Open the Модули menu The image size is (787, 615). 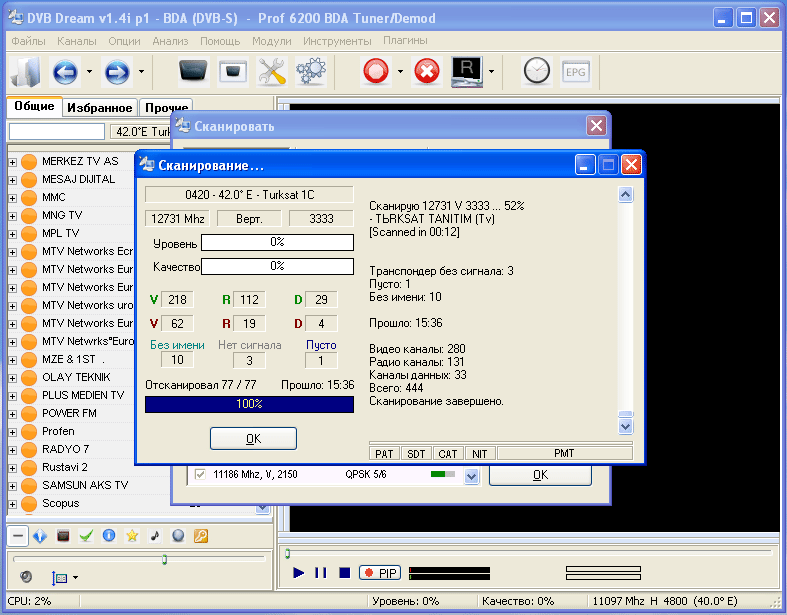pos(271,41)
